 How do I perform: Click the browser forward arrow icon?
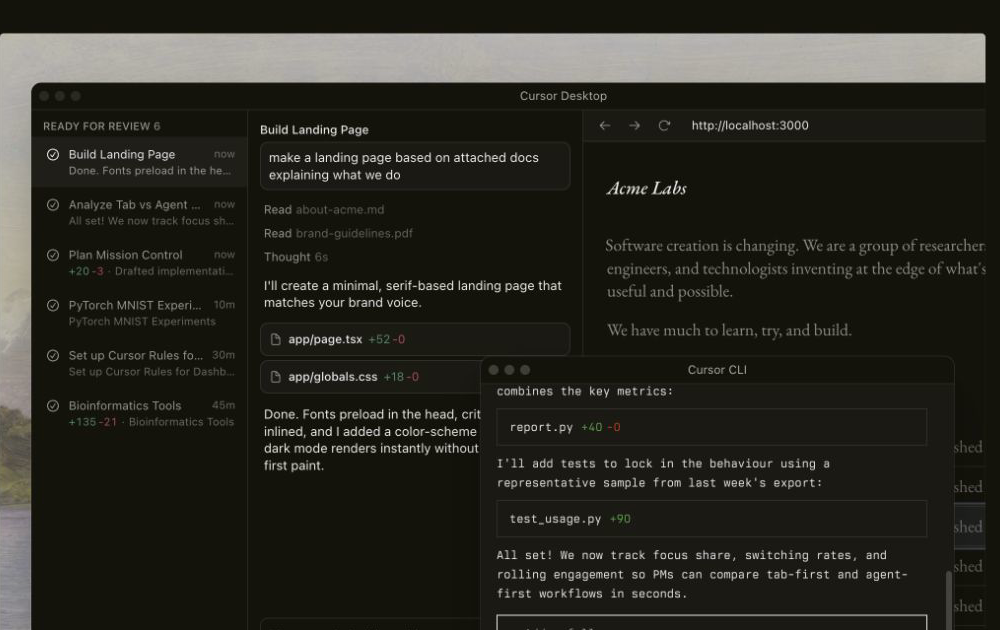(x=634, y=126)
